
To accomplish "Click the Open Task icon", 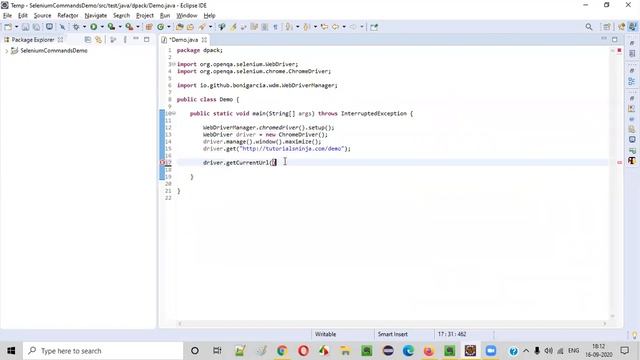I will click(190, 27).
